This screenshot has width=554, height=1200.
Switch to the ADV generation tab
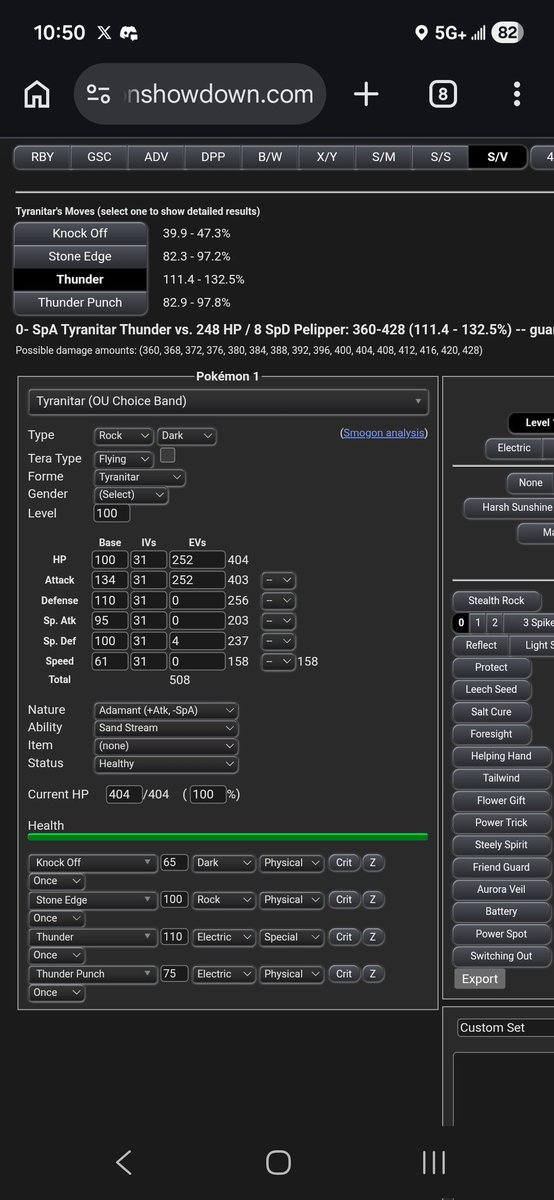[156, 157]
